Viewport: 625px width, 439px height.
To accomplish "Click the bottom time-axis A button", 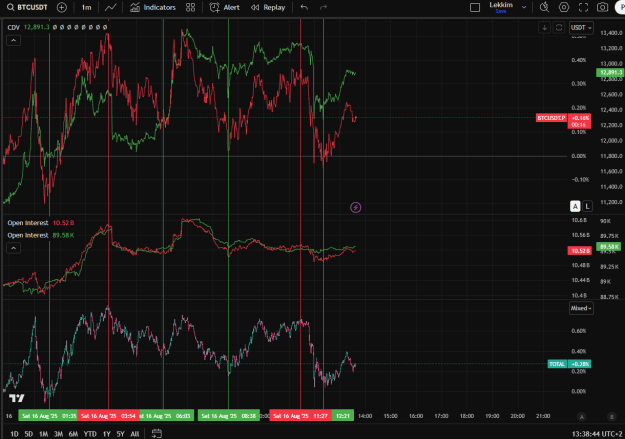I will tap(581, 417).
